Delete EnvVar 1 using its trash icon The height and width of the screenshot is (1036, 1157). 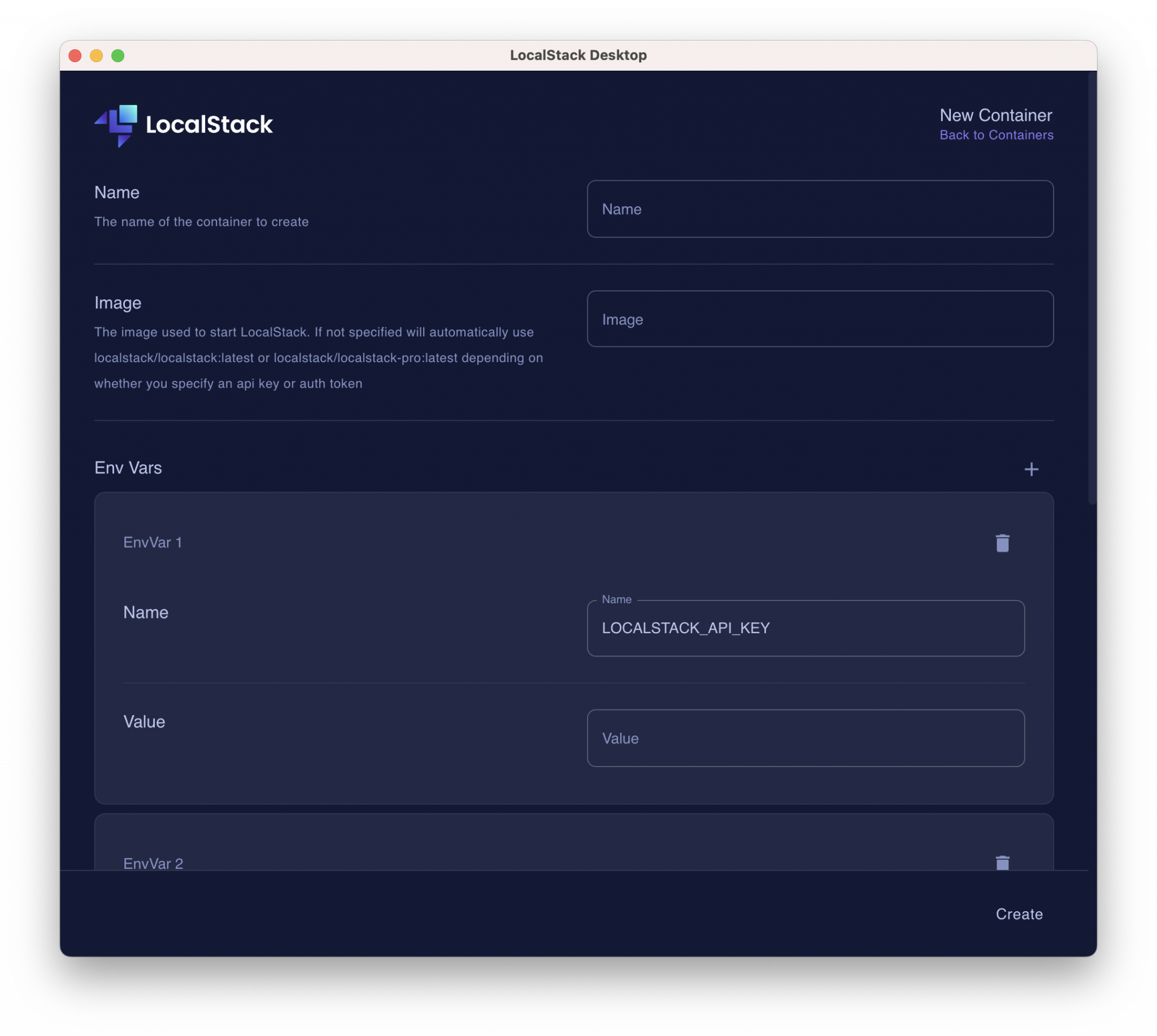[1003, 543]
